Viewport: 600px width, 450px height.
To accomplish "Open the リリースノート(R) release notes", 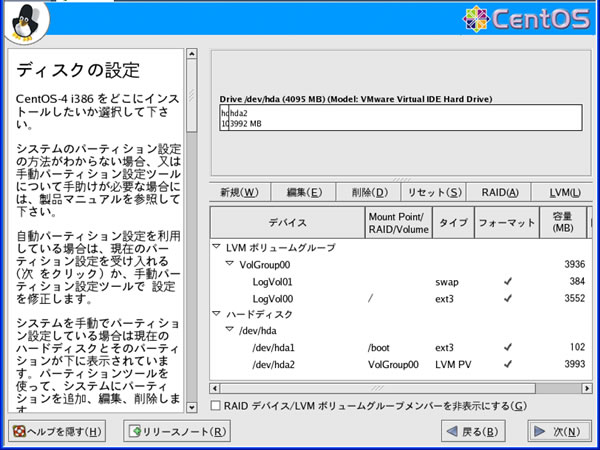I will point(177,431).
